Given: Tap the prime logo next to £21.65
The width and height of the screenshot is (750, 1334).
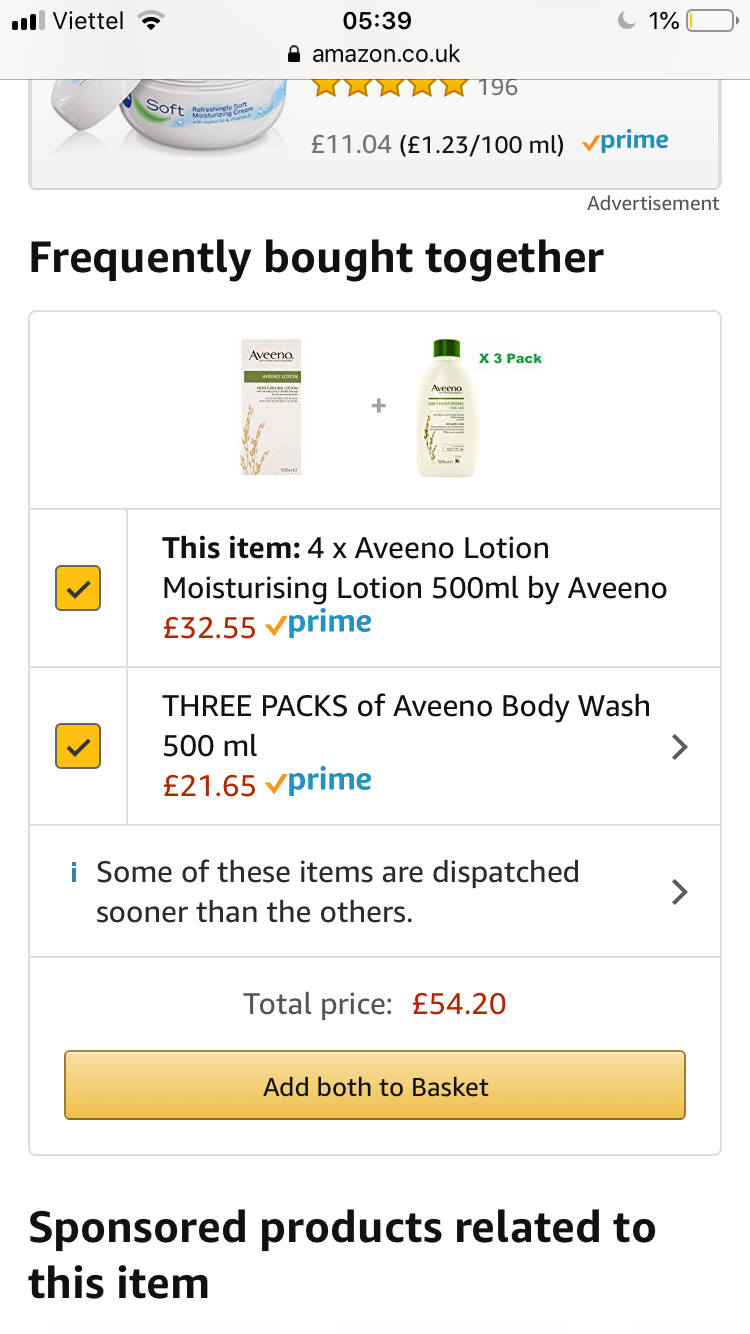Looking at the screenshot, I should point(318,783).
